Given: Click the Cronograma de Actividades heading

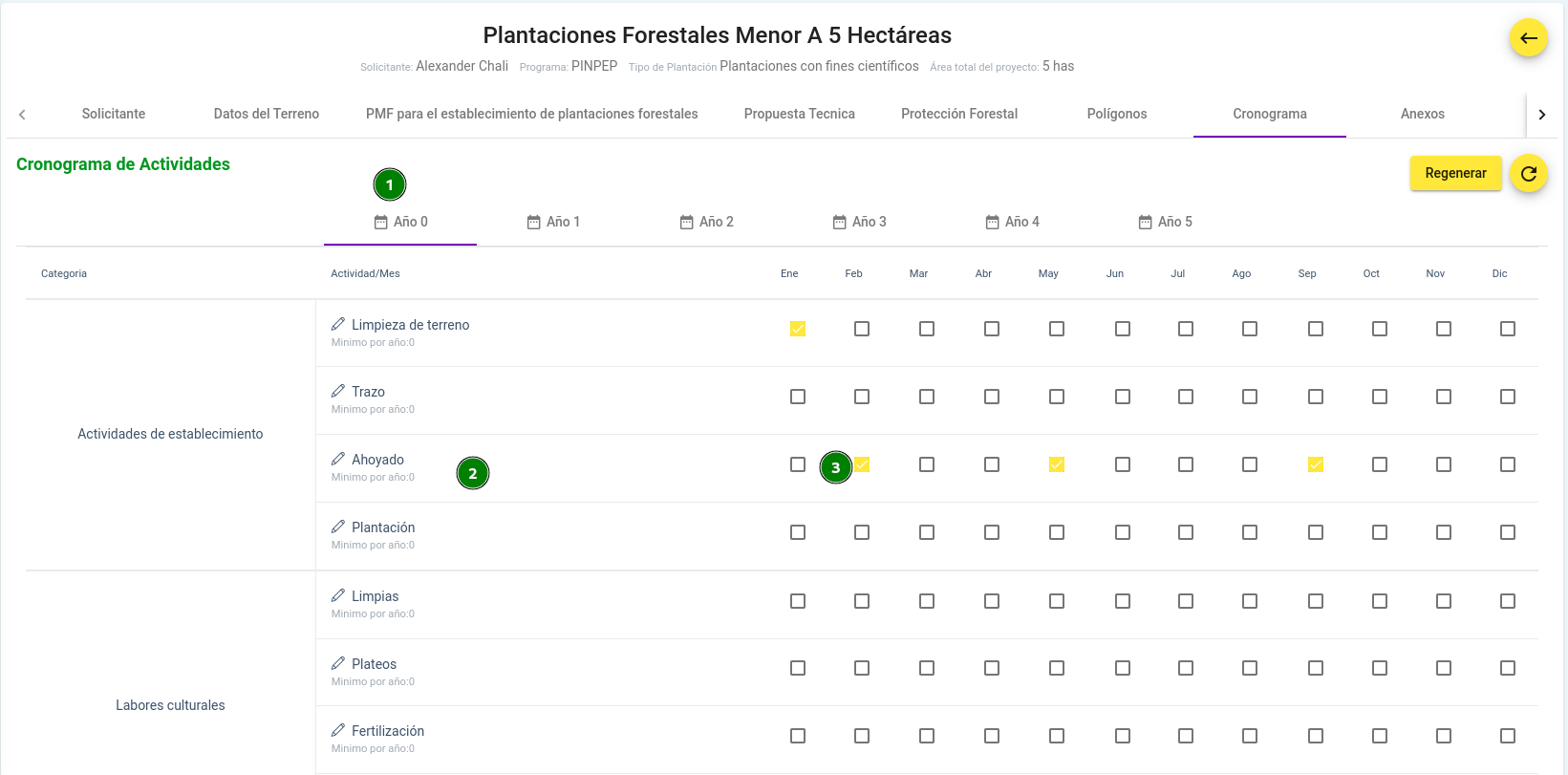Looking at the screenshot, I should click(x=123, y=164).
